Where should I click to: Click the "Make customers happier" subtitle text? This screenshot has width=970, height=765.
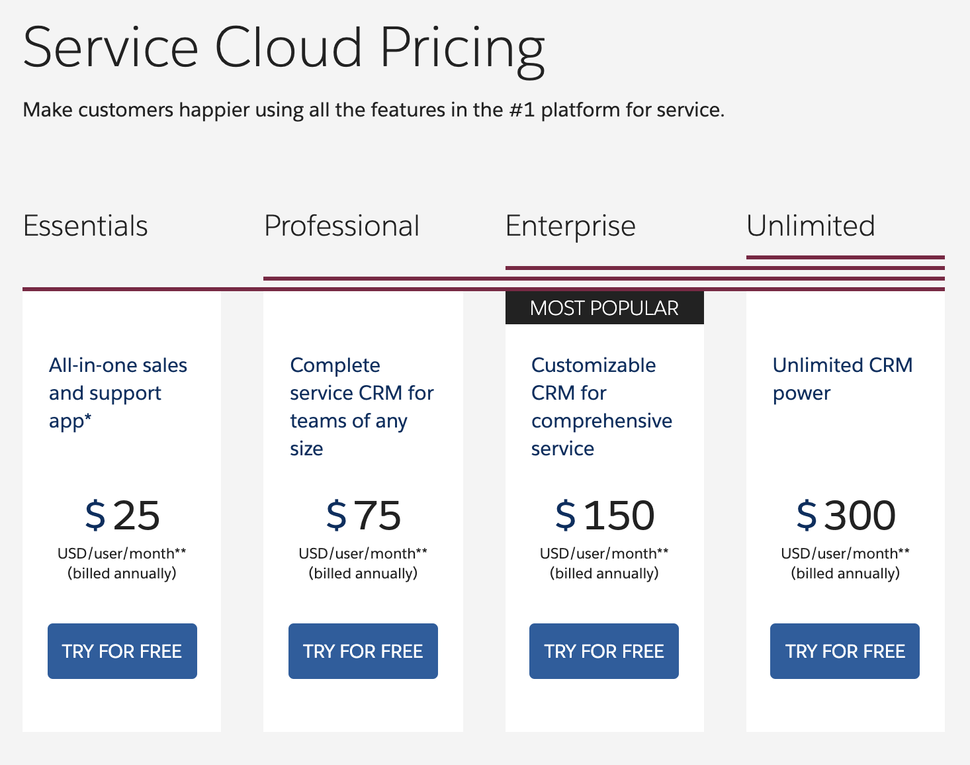coord(373,109)
